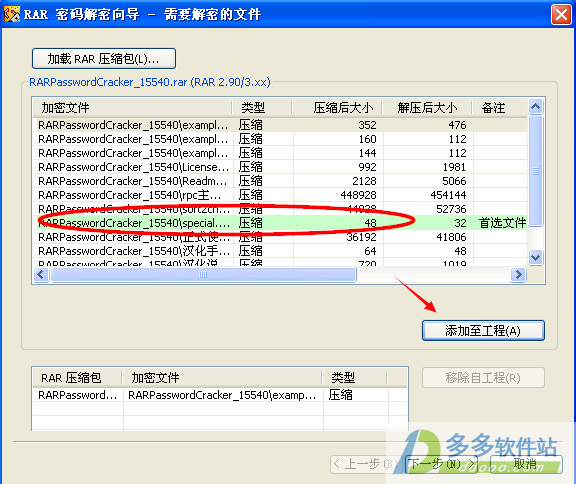The image size is (576, 484).
Task: Click RAR 压缩包 column header in project list
Action: (x=77, y=378)
